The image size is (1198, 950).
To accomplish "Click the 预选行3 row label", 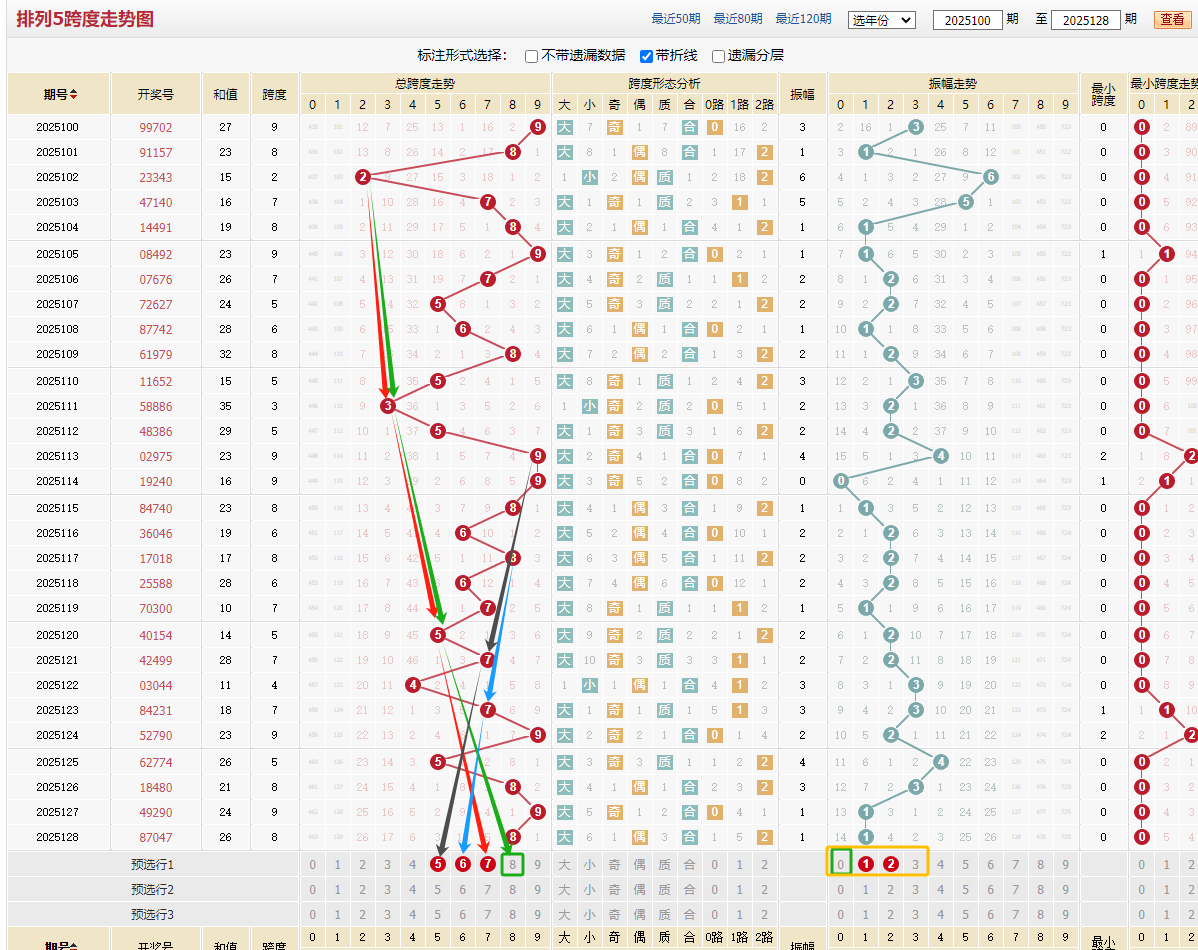I will [152, 914].
